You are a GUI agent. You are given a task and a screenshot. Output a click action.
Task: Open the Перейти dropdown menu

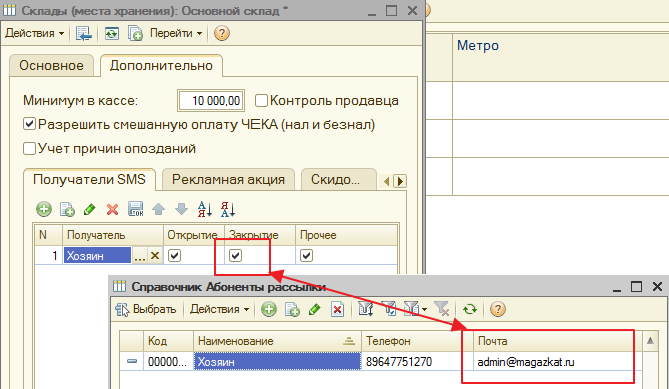[176, 33]
